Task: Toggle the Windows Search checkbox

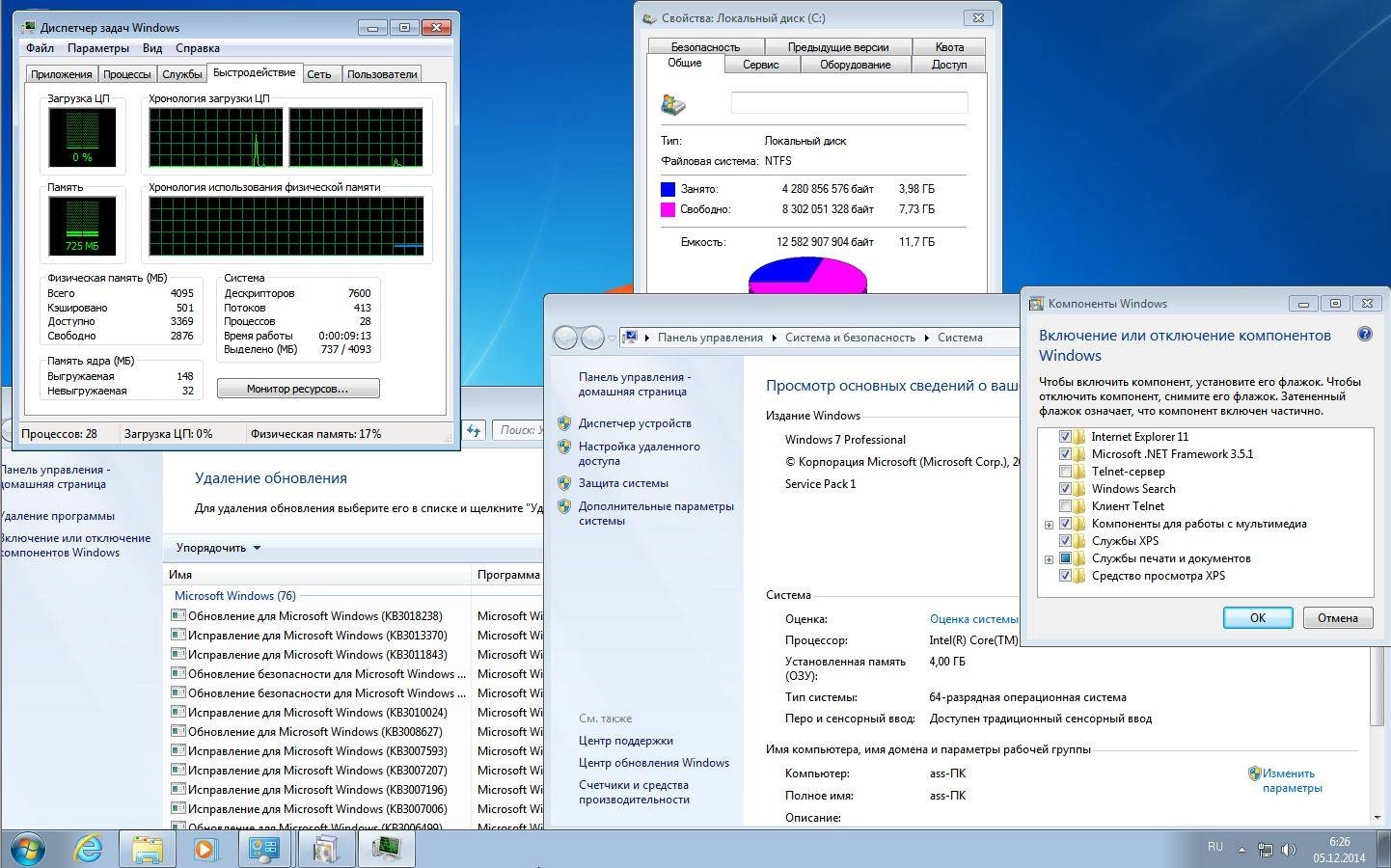Action: (x=1065, y=488)
